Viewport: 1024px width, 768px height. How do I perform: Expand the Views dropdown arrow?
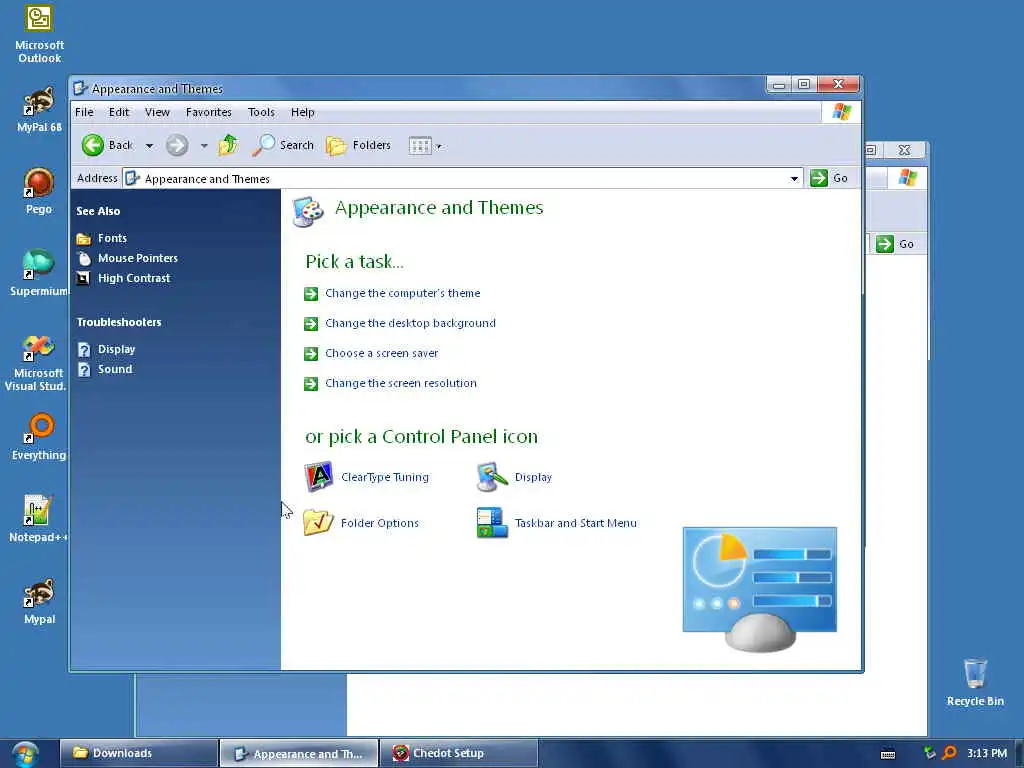pos(439,146)
